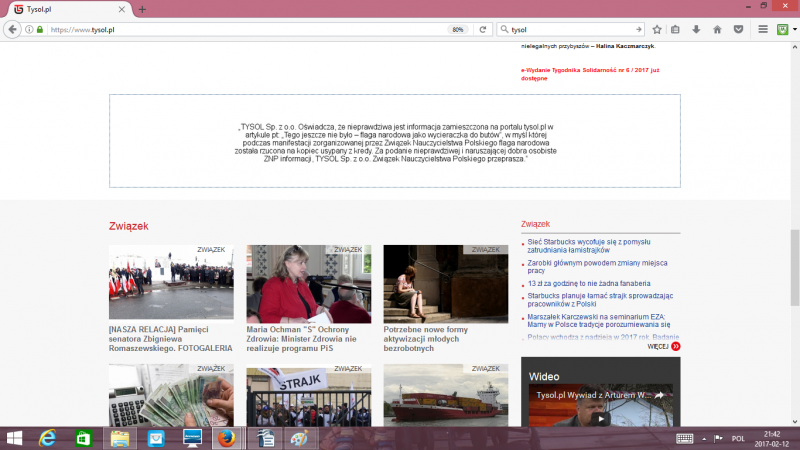Click the WIĘCEJ more link

pos(658,346)
